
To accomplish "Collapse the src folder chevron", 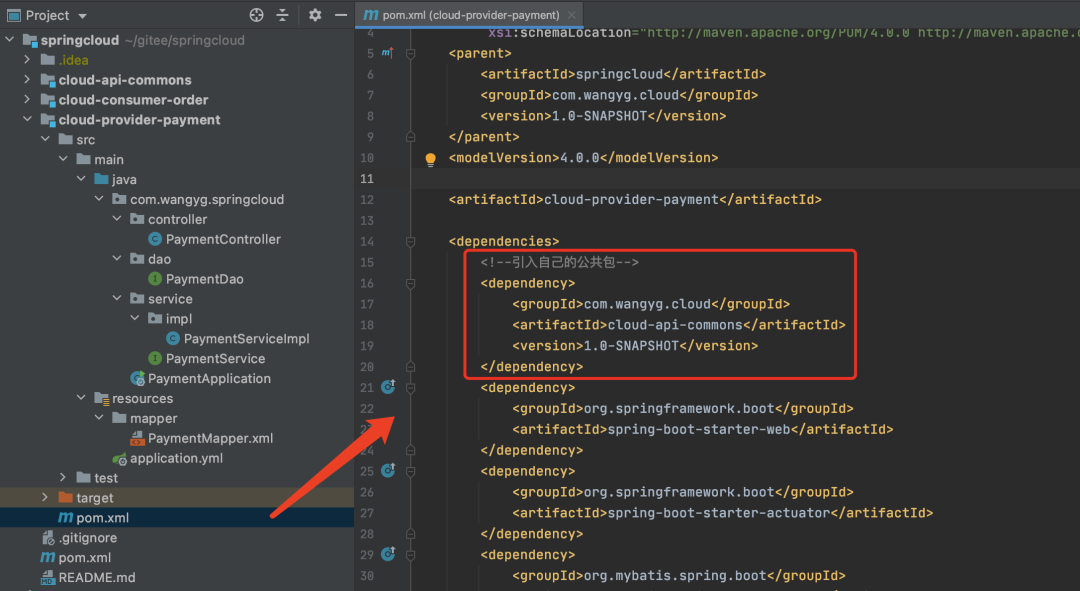I will [45, 139].
